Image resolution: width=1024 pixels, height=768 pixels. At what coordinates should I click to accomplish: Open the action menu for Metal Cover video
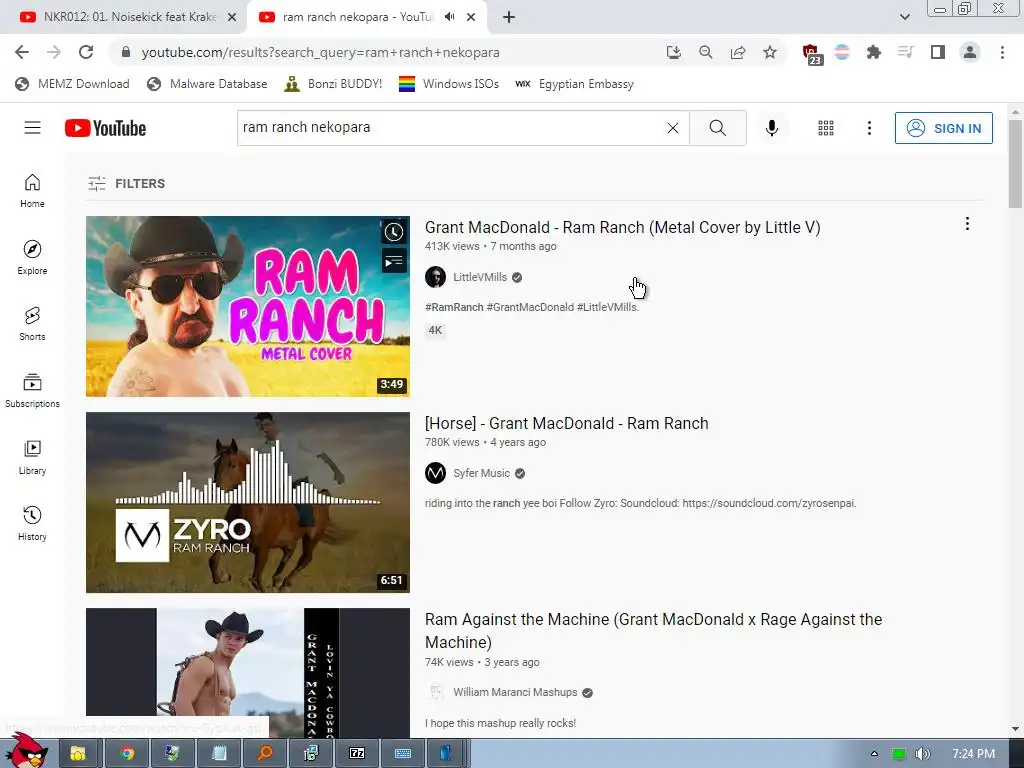[967, 224]
